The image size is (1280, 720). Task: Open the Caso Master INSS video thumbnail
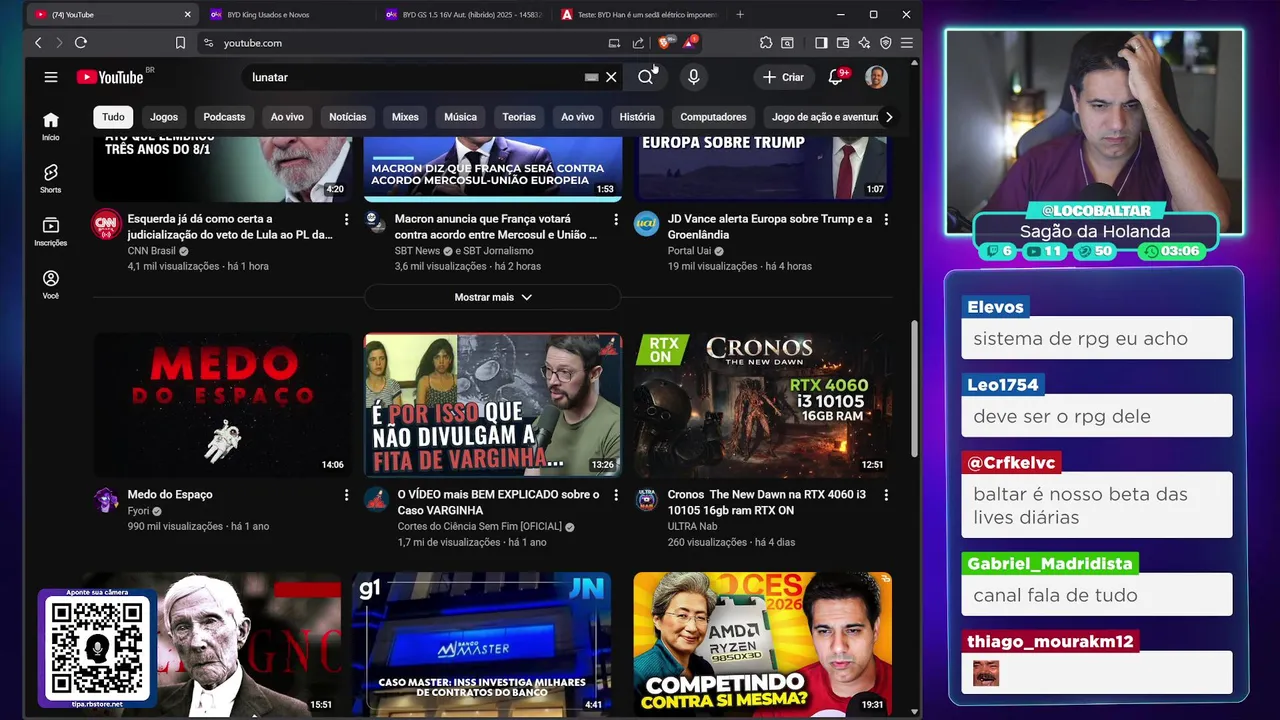click(482, 643)
